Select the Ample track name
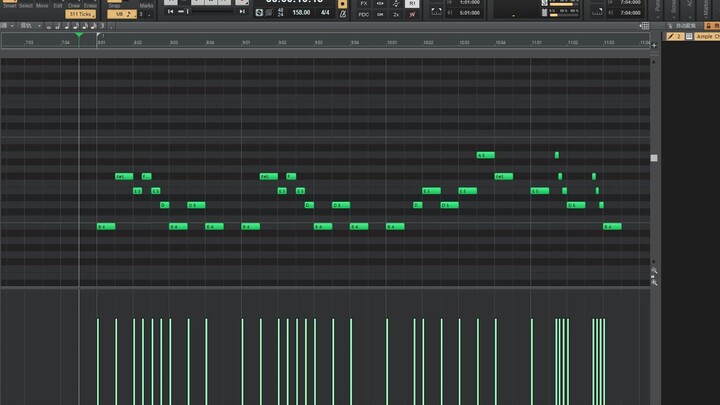 708,36
